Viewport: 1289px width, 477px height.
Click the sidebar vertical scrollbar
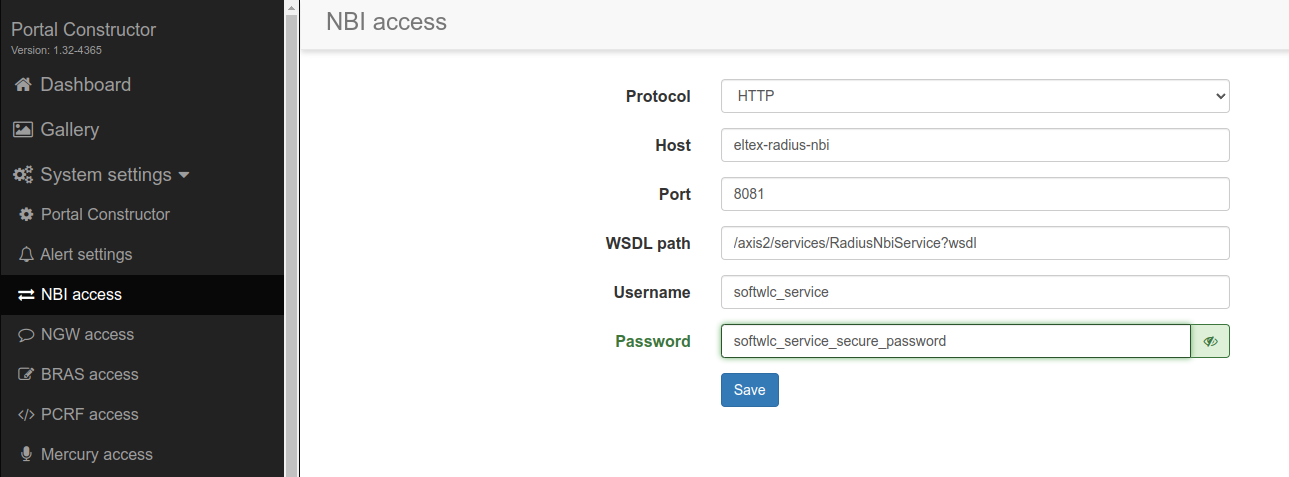[292, 238]
